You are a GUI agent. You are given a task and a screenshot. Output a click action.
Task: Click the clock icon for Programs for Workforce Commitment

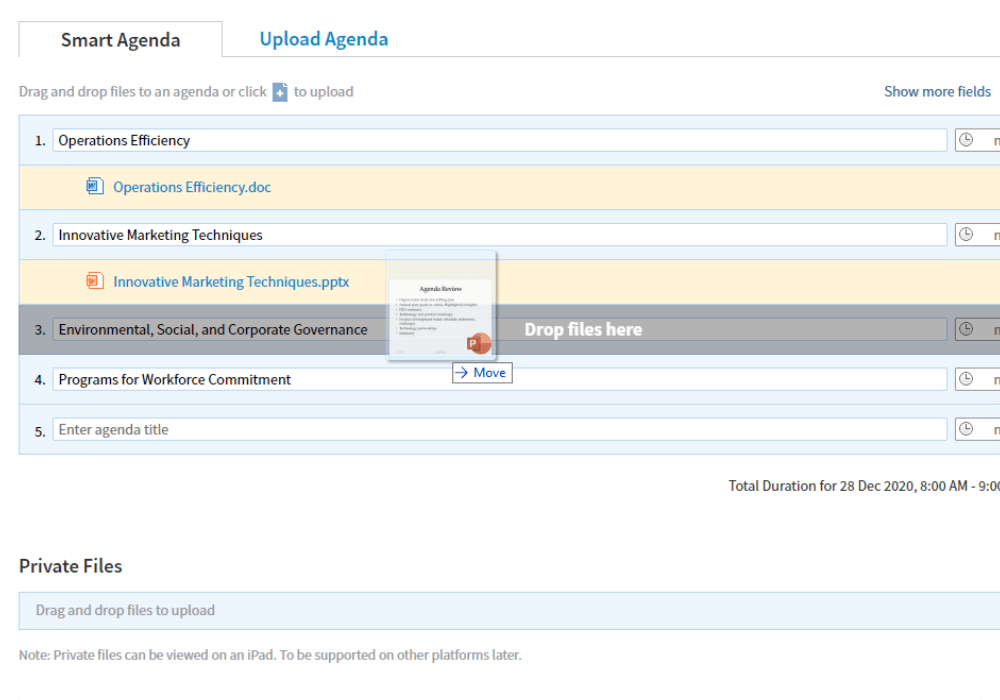(x=966, y=379)
